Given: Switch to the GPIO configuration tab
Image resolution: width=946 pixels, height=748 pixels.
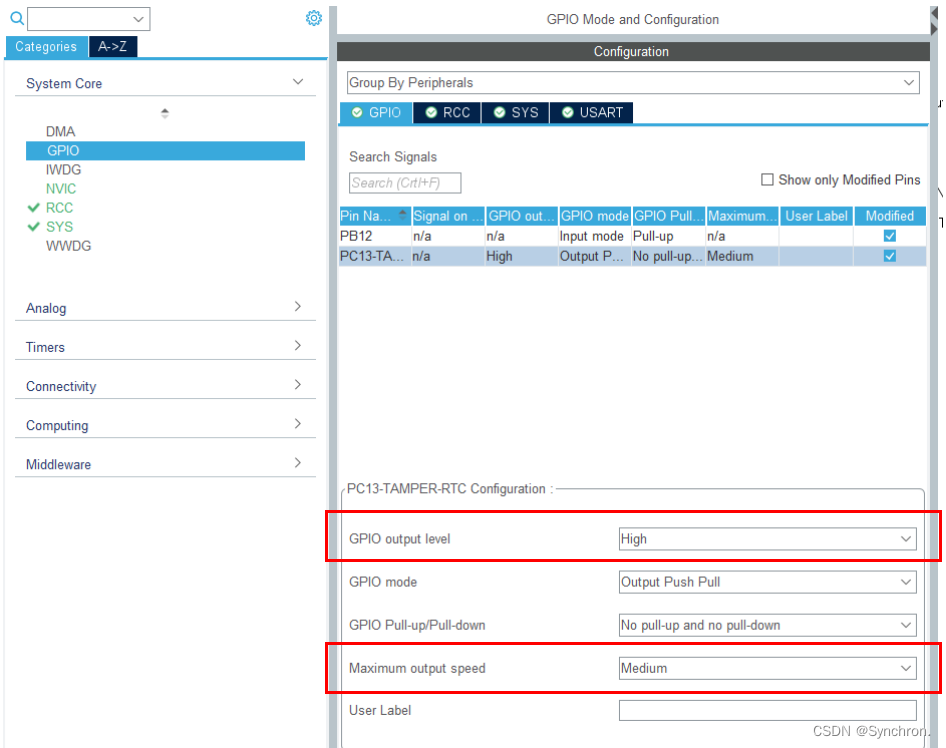Looking at the screenshot, I should [376, 113].
